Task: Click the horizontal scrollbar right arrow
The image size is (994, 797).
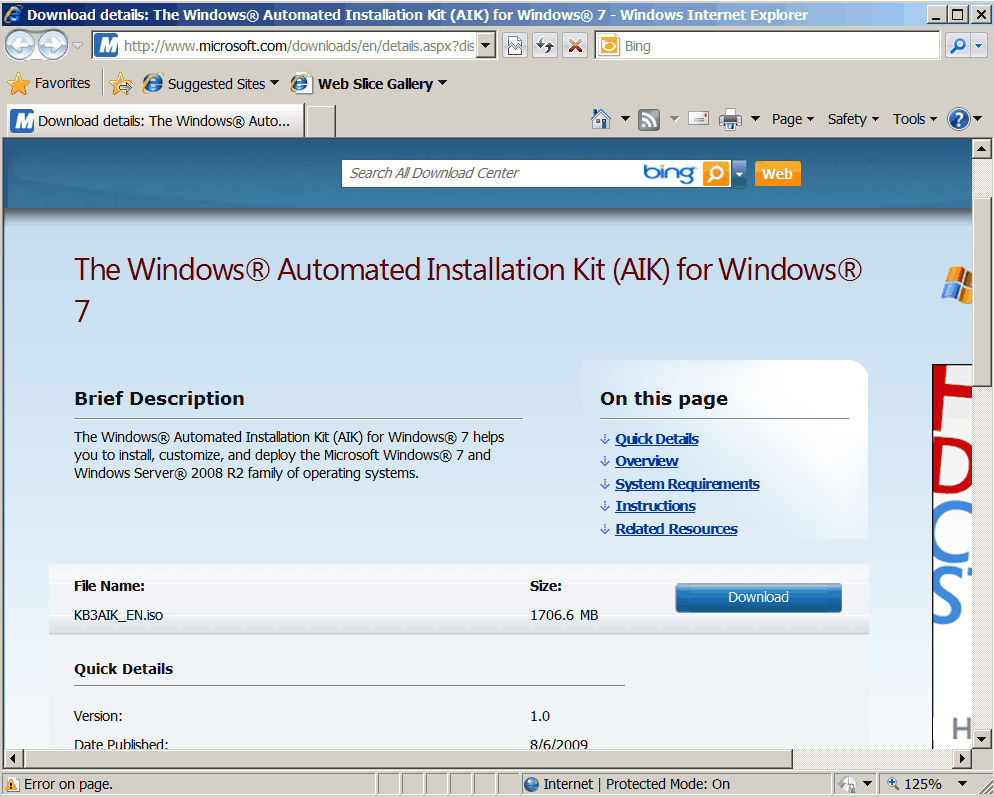Action: click(962, 758)
